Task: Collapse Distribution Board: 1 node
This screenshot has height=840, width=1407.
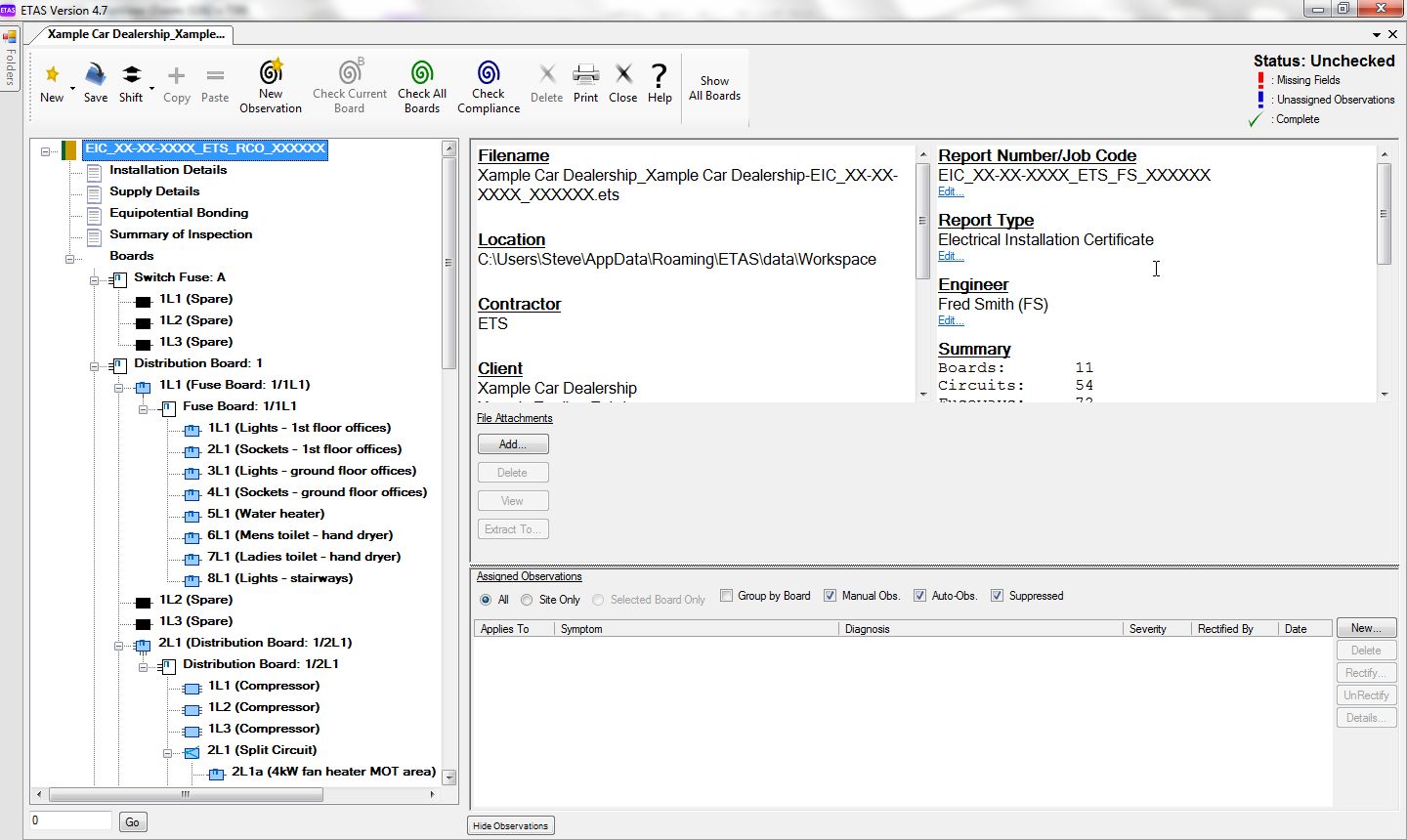Action: pos(95,366)
